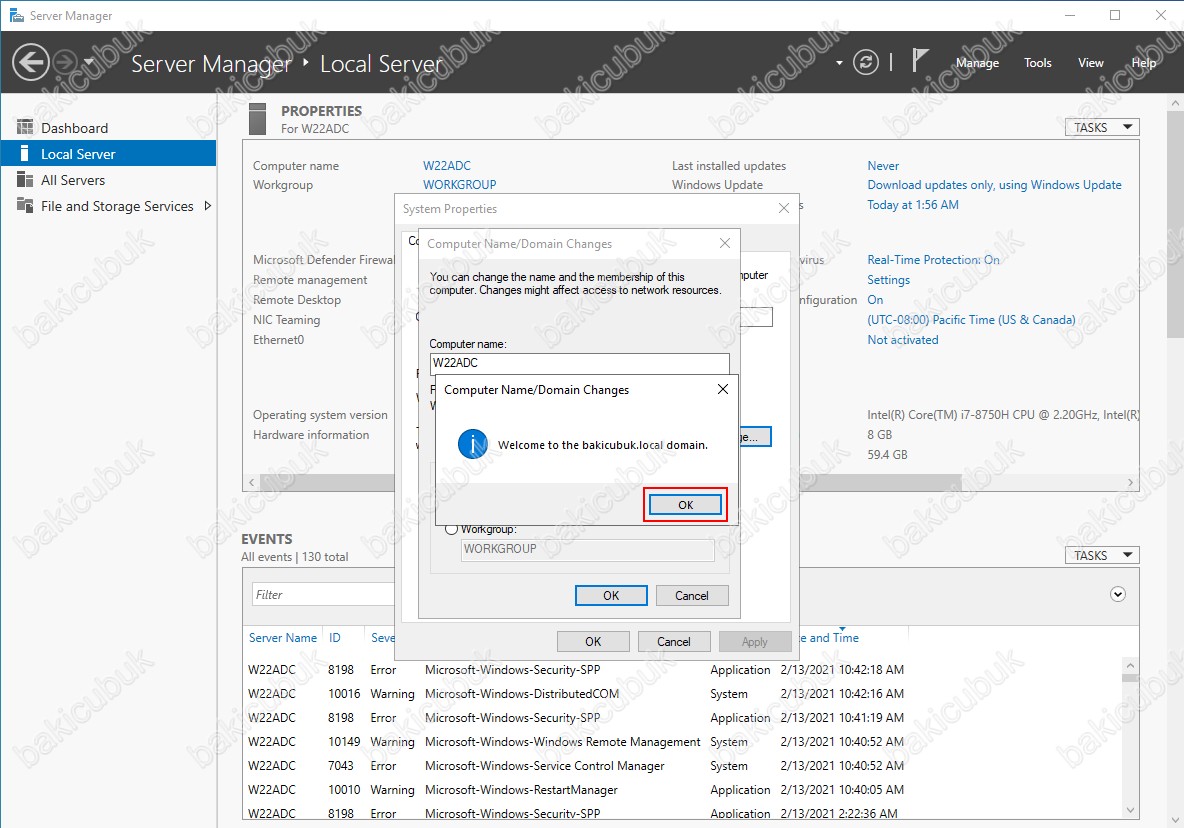Open the Tools menu
Image resolution: width=1184 pixels, height=828 pixels.
tap(1038, 63)
